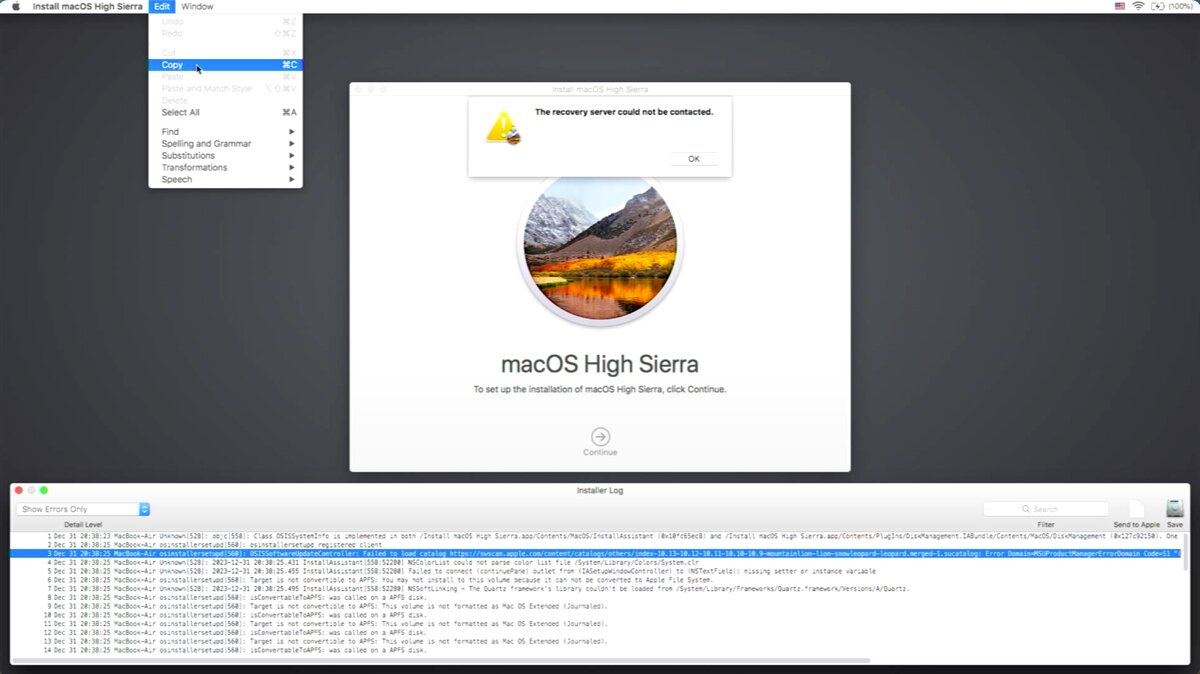The height and width of the screenshot is (674, 1200).
Task: Open the Install macOS High Sierra menu
Action: coord(89,6)
